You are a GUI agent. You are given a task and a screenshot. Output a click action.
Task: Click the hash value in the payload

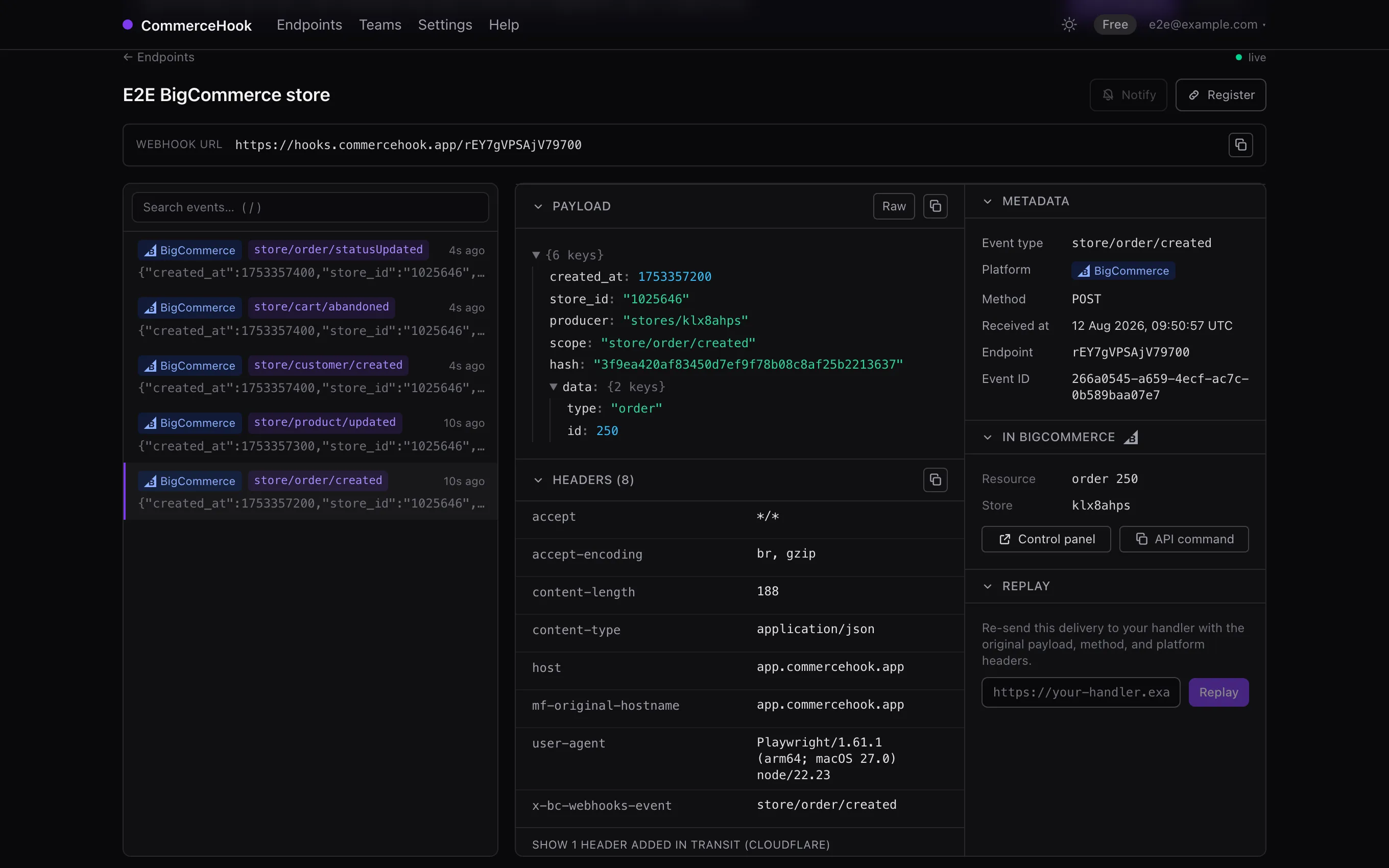tap(748, 365)
